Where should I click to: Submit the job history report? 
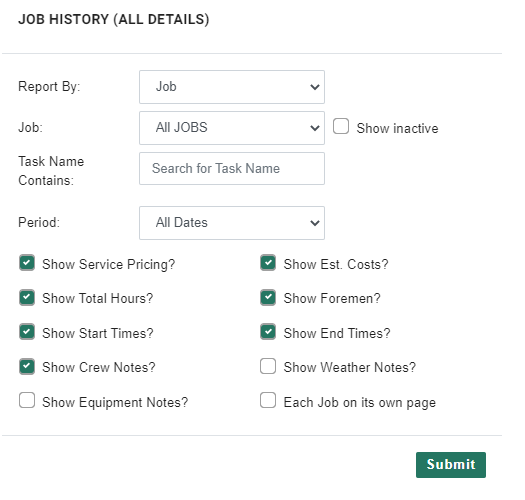(451, 465)
